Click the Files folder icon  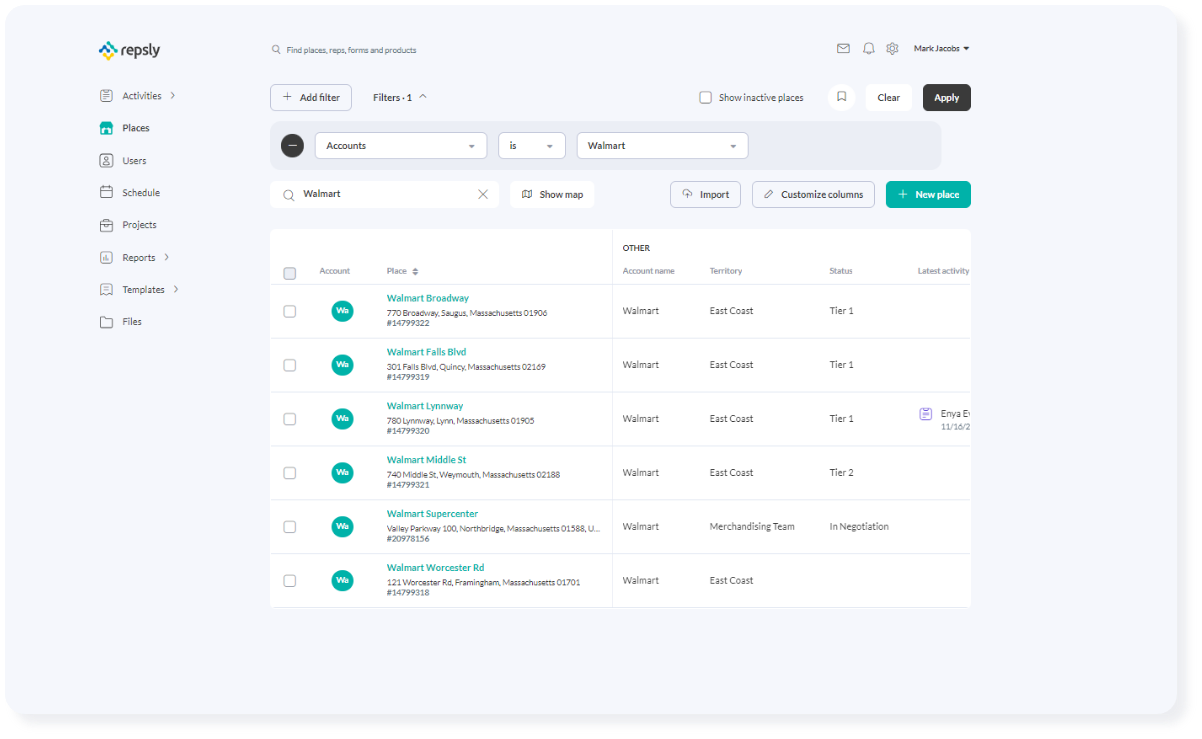point(106,322)
